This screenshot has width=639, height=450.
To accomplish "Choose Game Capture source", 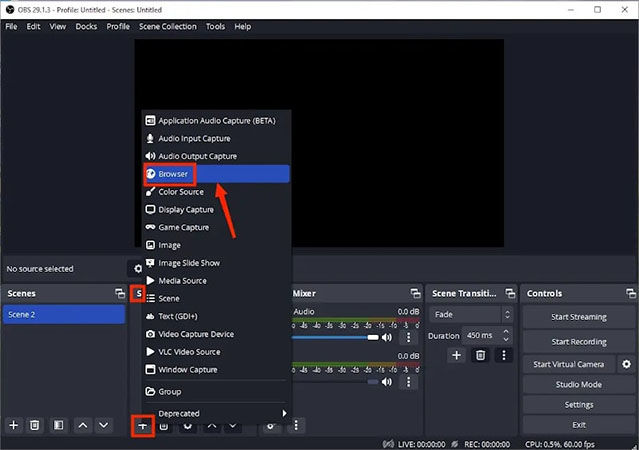I will point(216,227).
